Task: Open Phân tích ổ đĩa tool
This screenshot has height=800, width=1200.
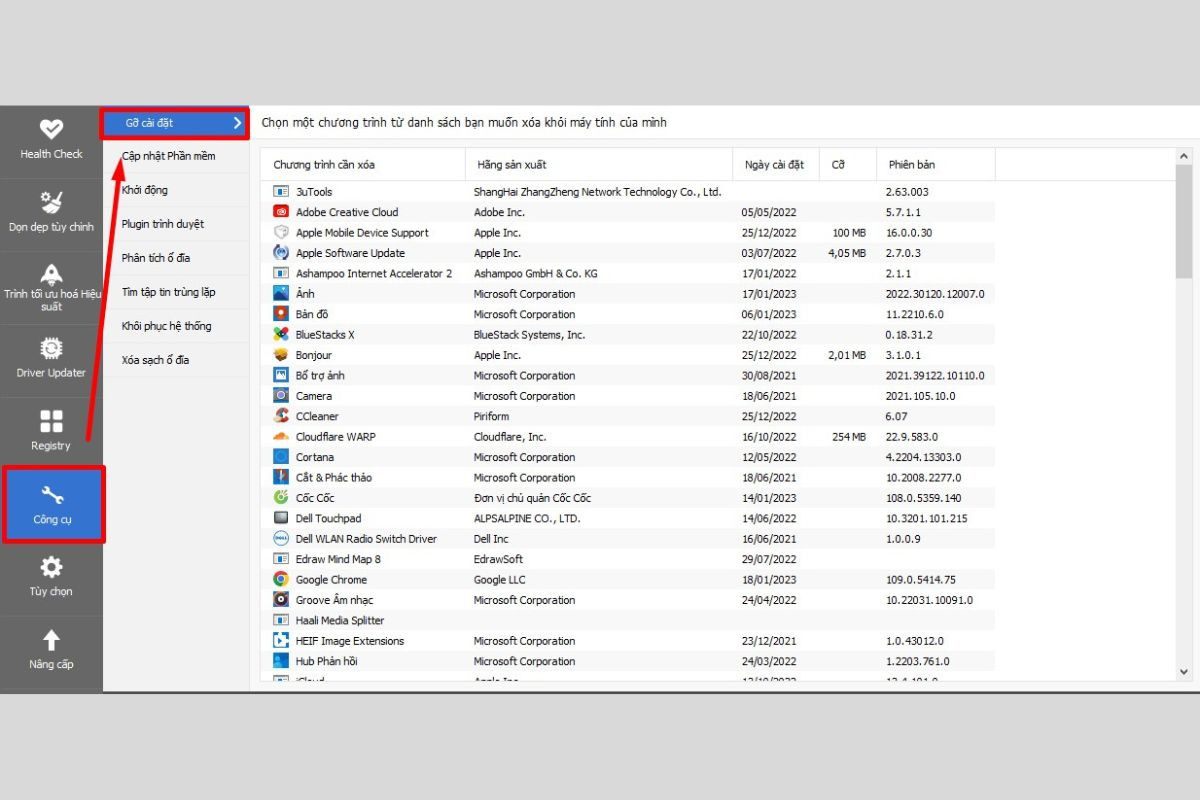Action: [x=176, y=258]
